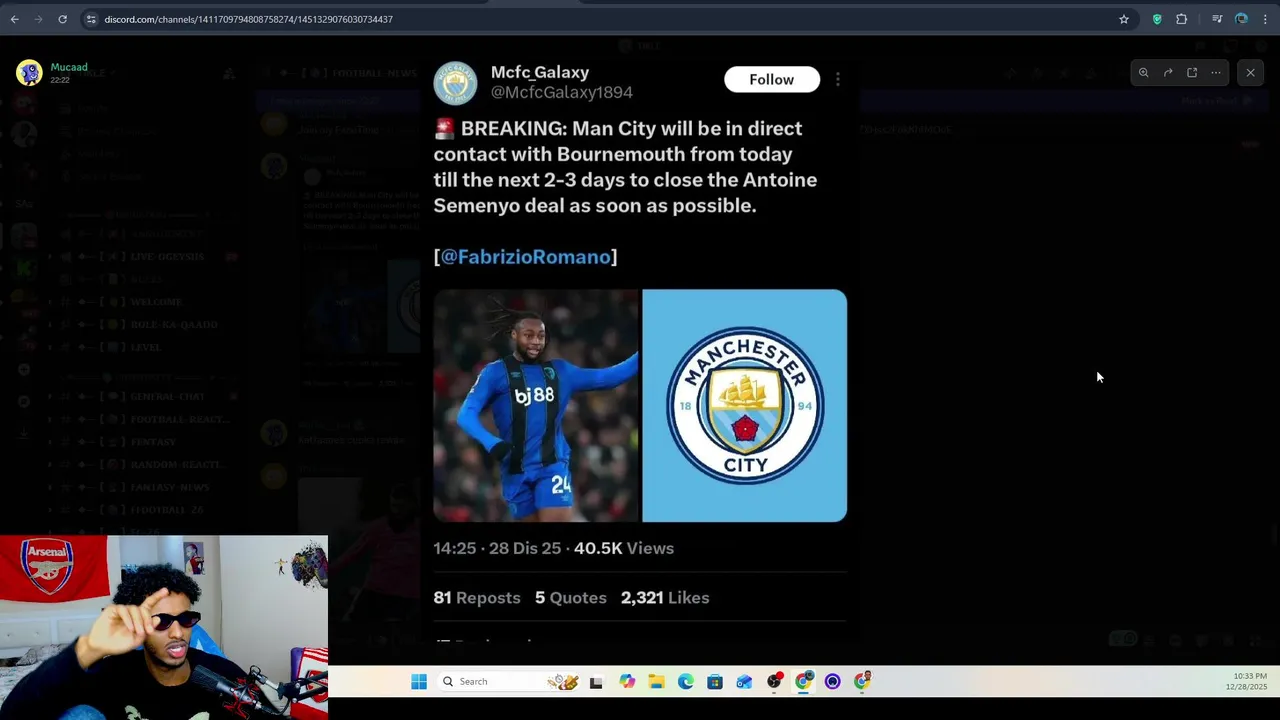Click the 14:25 · 28 Dis 25 timestamp
Image resolution: width=1280 pixels, height=720 pixels.
[x=499, y=548]
